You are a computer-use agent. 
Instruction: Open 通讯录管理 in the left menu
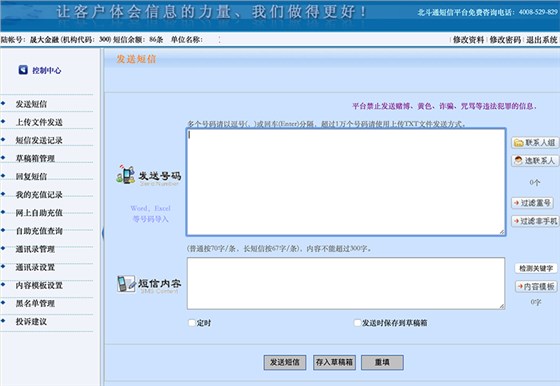click(35, 249)
